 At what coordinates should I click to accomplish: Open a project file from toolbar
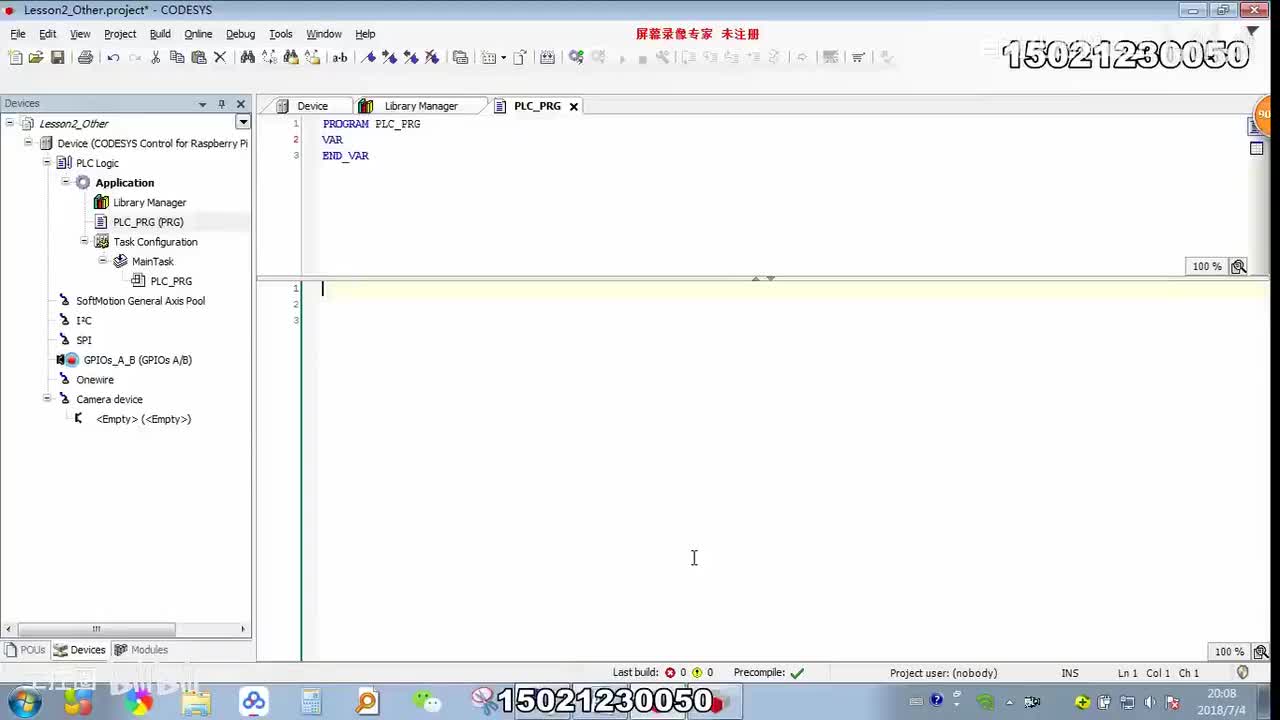[36, 57]
